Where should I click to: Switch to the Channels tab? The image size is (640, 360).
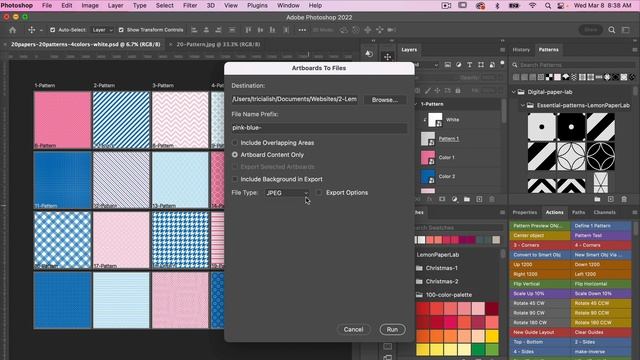pyautogui.click(x=604, y=212)
